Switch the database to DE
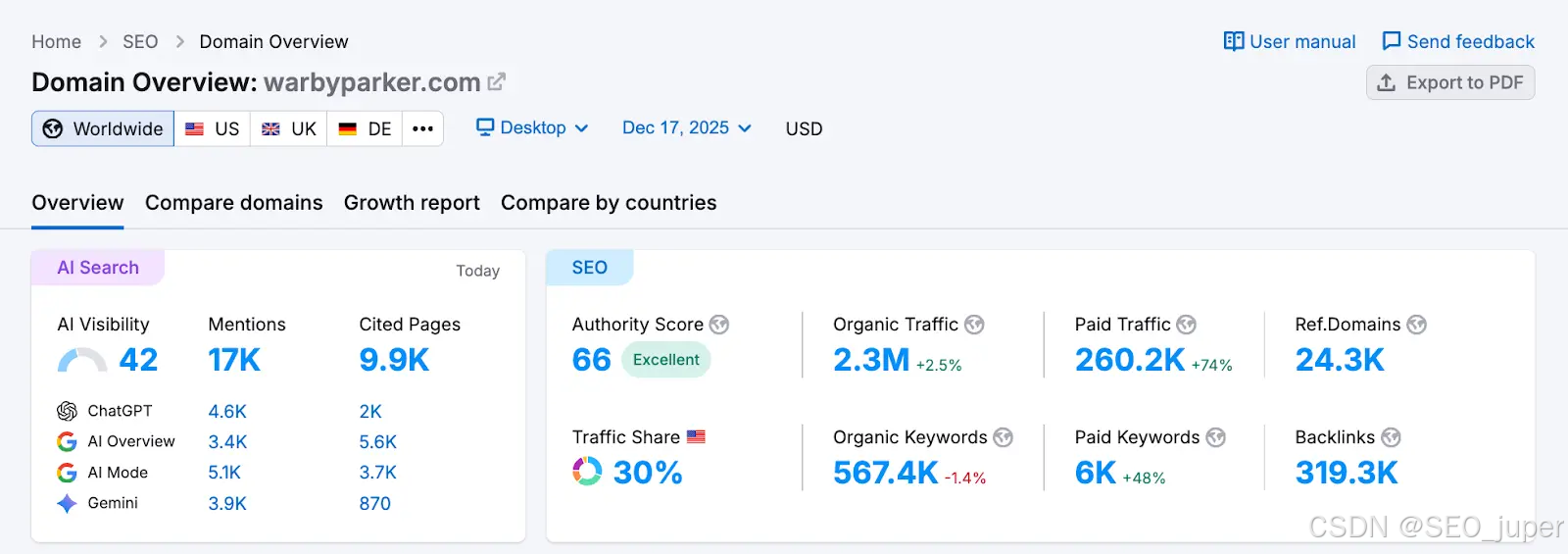This screenshot has width=1568, height=554. 365,128
